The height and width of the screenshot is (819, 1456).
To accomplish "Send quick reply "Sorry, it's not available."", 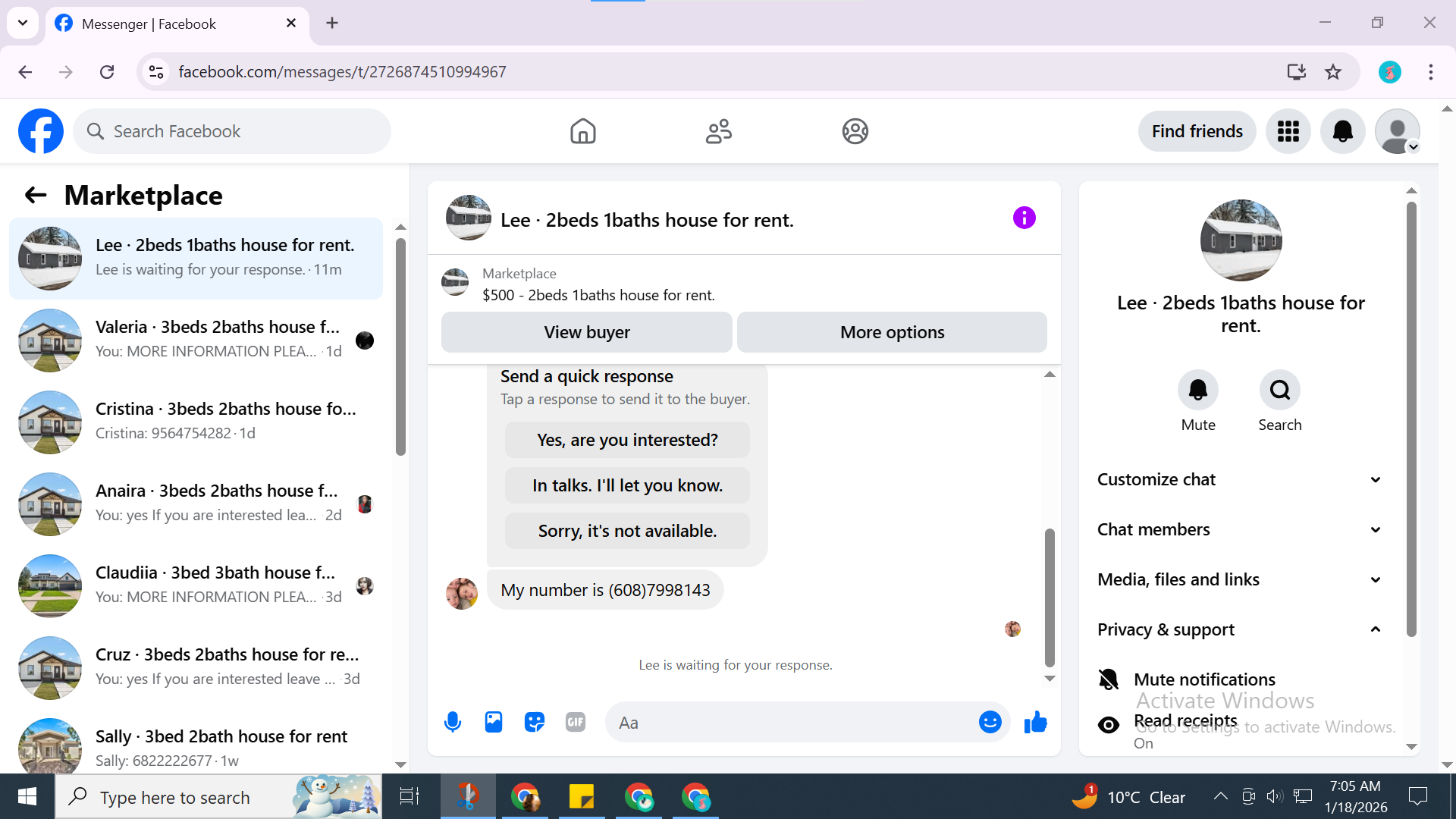I will click(x=627, y=531).
